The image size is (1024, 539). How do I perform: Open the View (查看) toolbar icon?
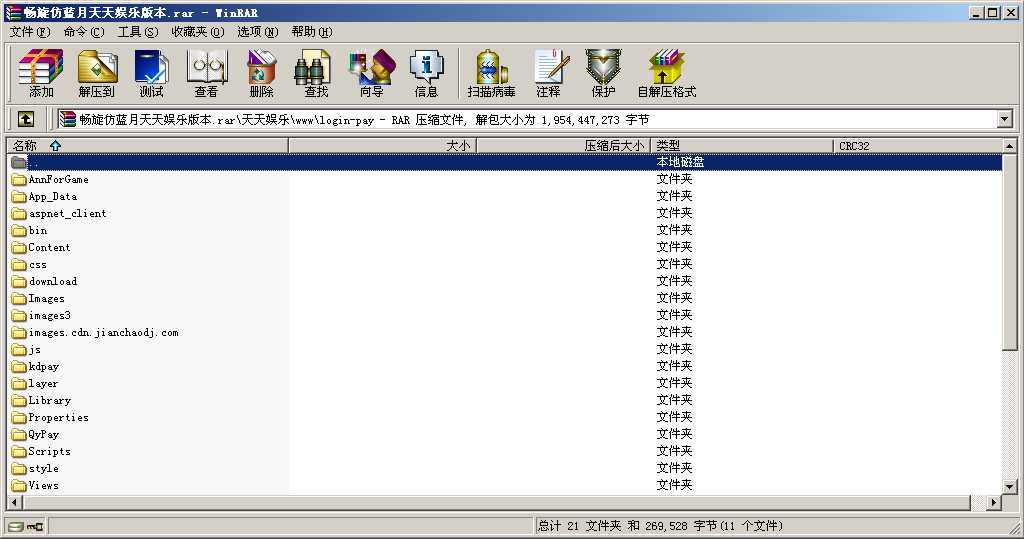click(206, 73)
